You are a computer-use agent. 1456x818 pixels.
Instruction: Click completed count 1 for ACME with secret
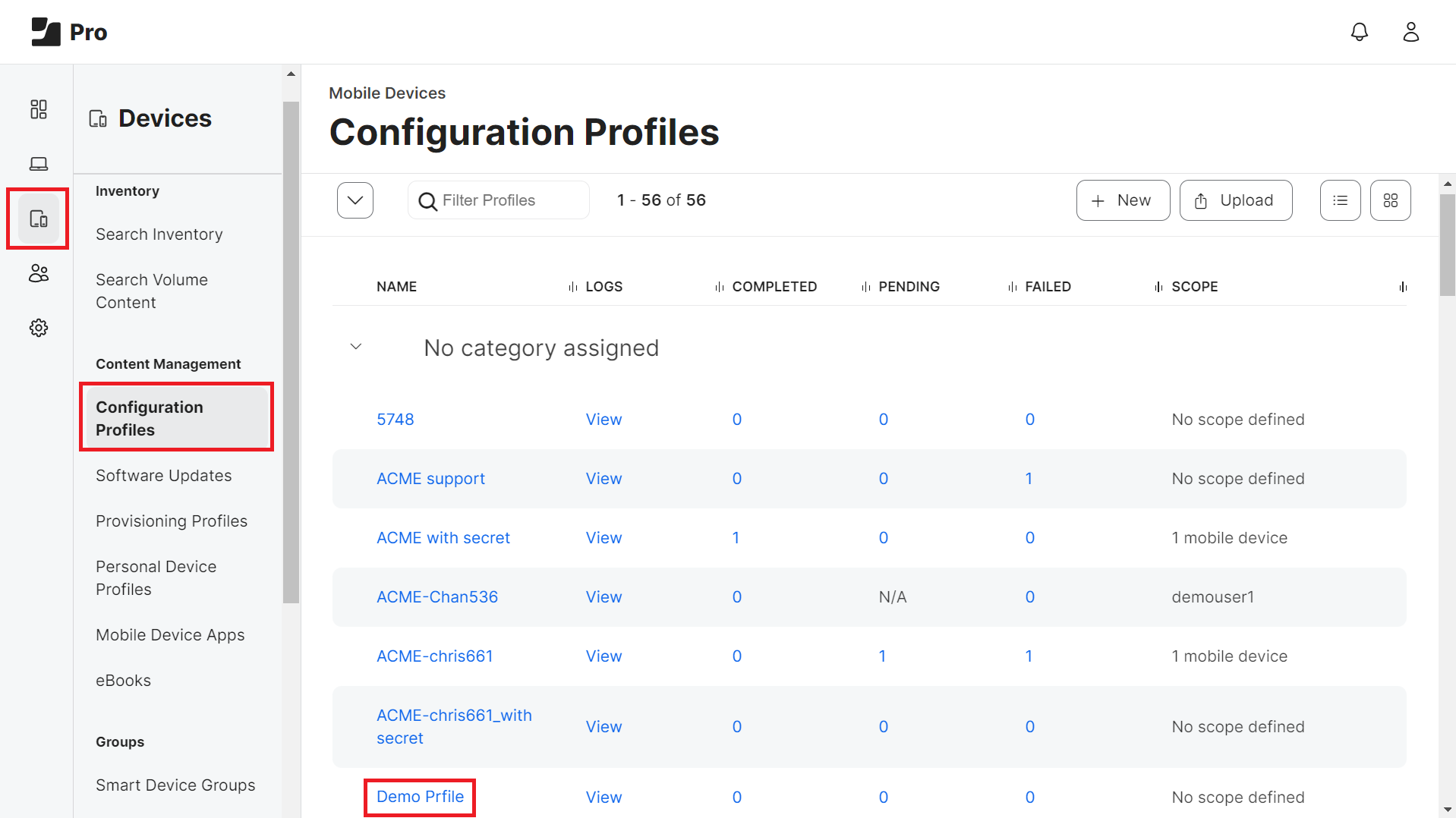tap(736, 538)
